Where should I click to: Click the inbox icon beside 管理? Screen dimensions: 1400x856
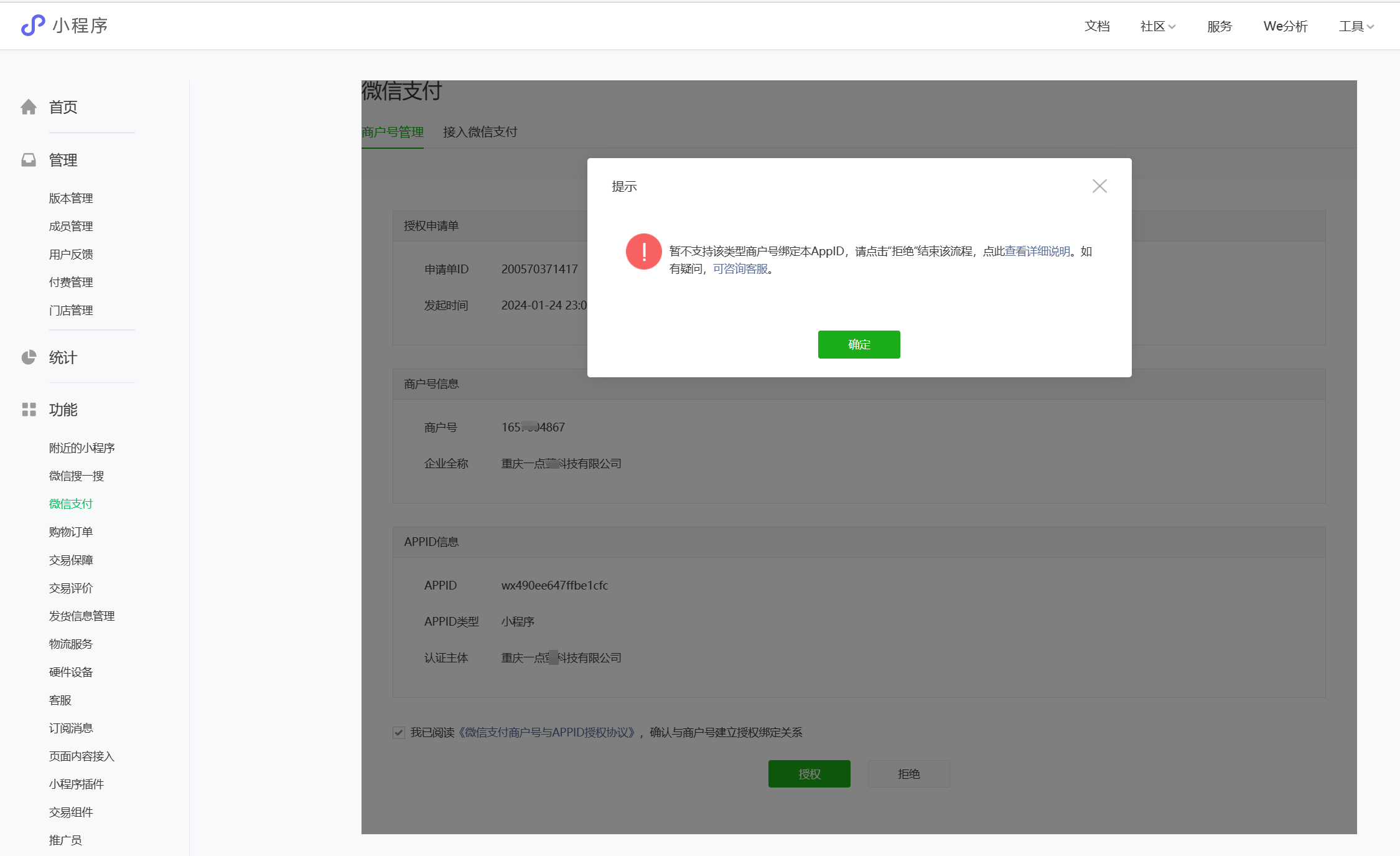29,160
